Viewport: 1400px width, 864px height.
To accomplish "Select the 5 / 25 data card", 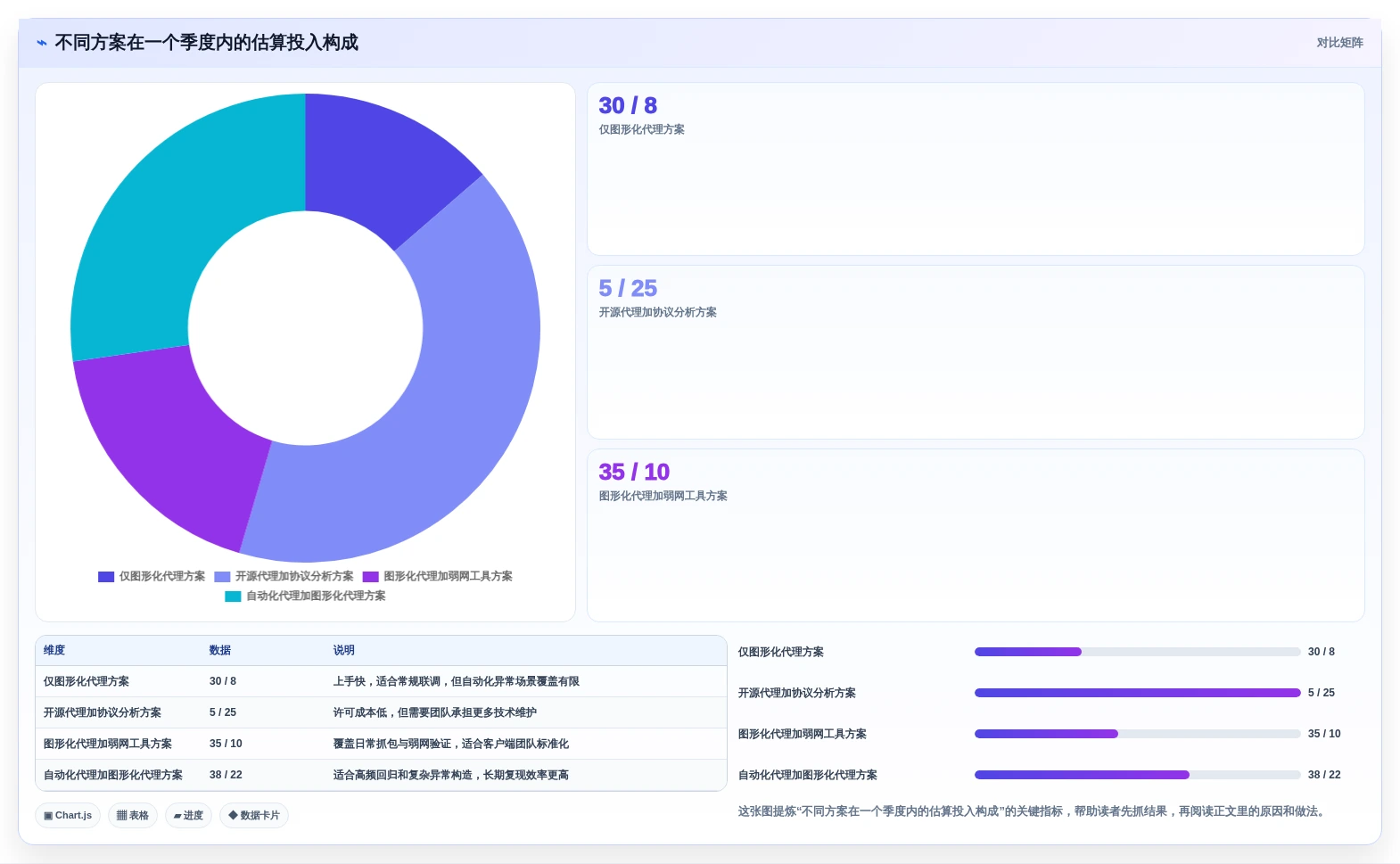I will pyautogui.click(x=976, y=352).
